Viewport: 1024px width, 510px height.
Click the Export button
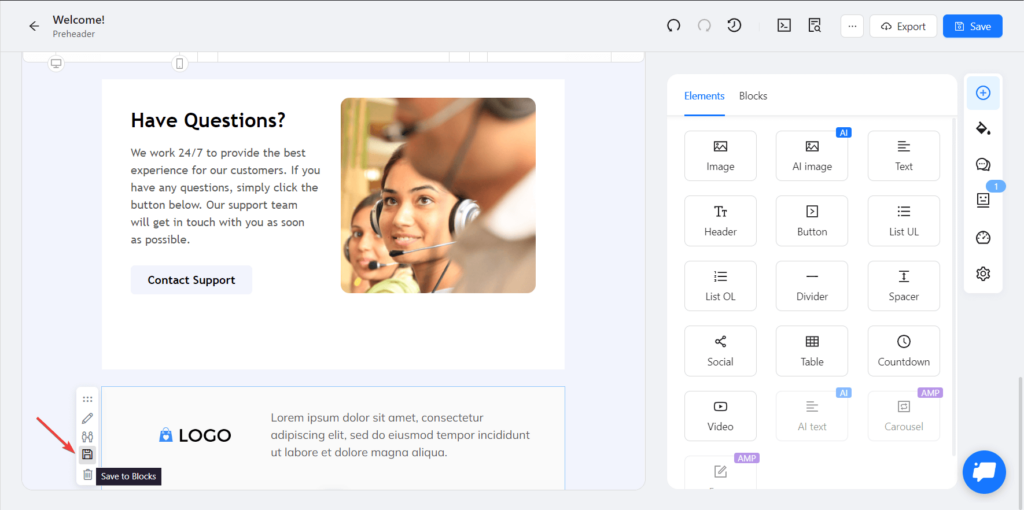tap(903, 26)
